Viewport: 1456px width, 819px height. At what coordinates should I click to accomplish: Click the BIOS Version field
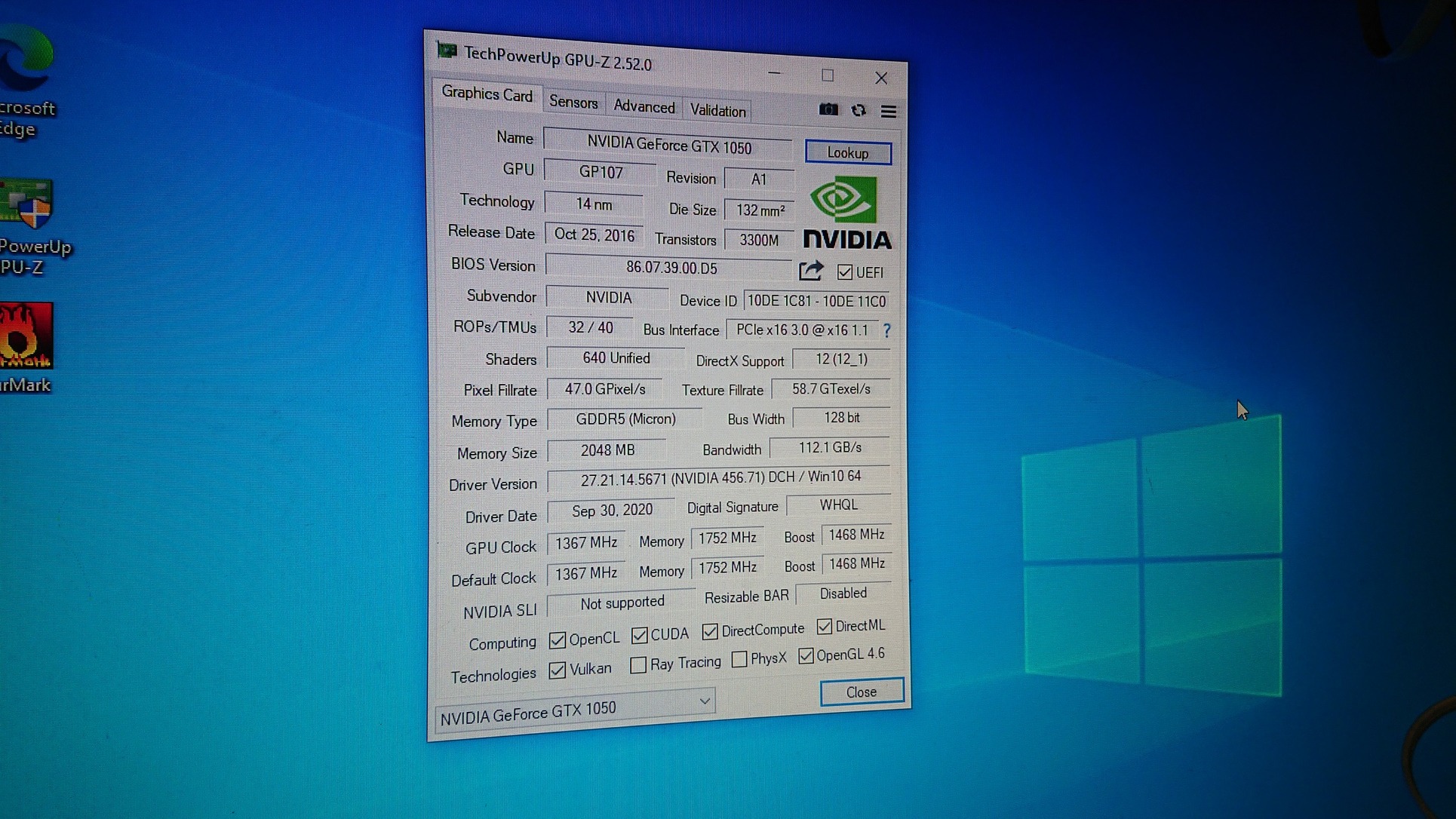click(671, 268)
